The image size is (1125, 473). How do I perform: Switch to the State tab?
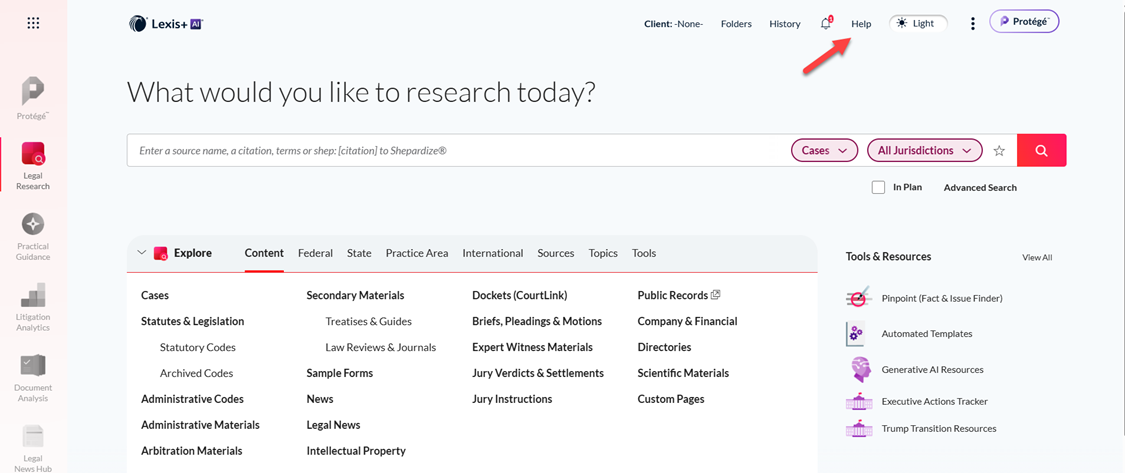click(359, 253)
